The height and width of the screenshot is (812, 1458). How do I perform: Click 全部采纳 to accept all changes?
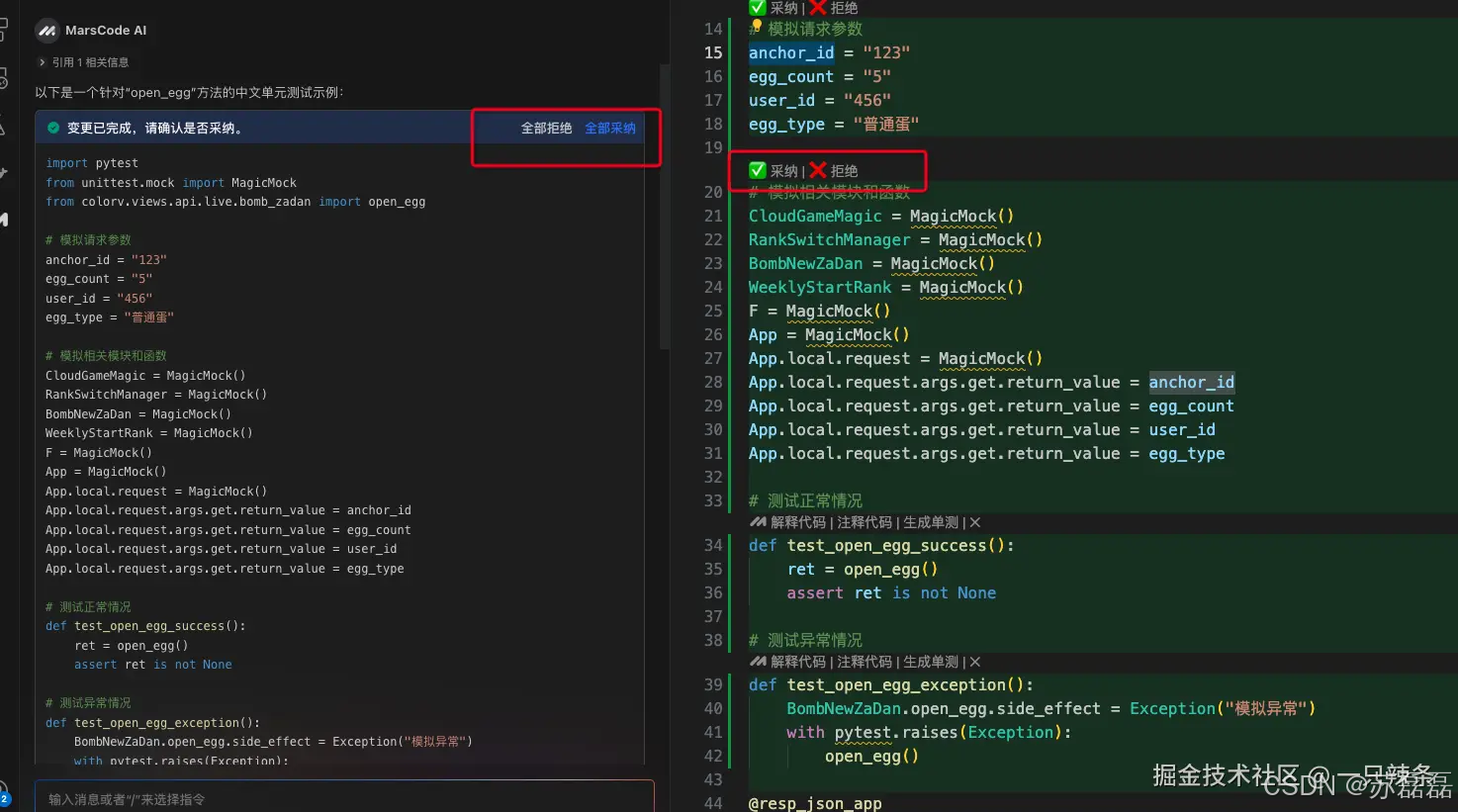(x=609, y=127)
